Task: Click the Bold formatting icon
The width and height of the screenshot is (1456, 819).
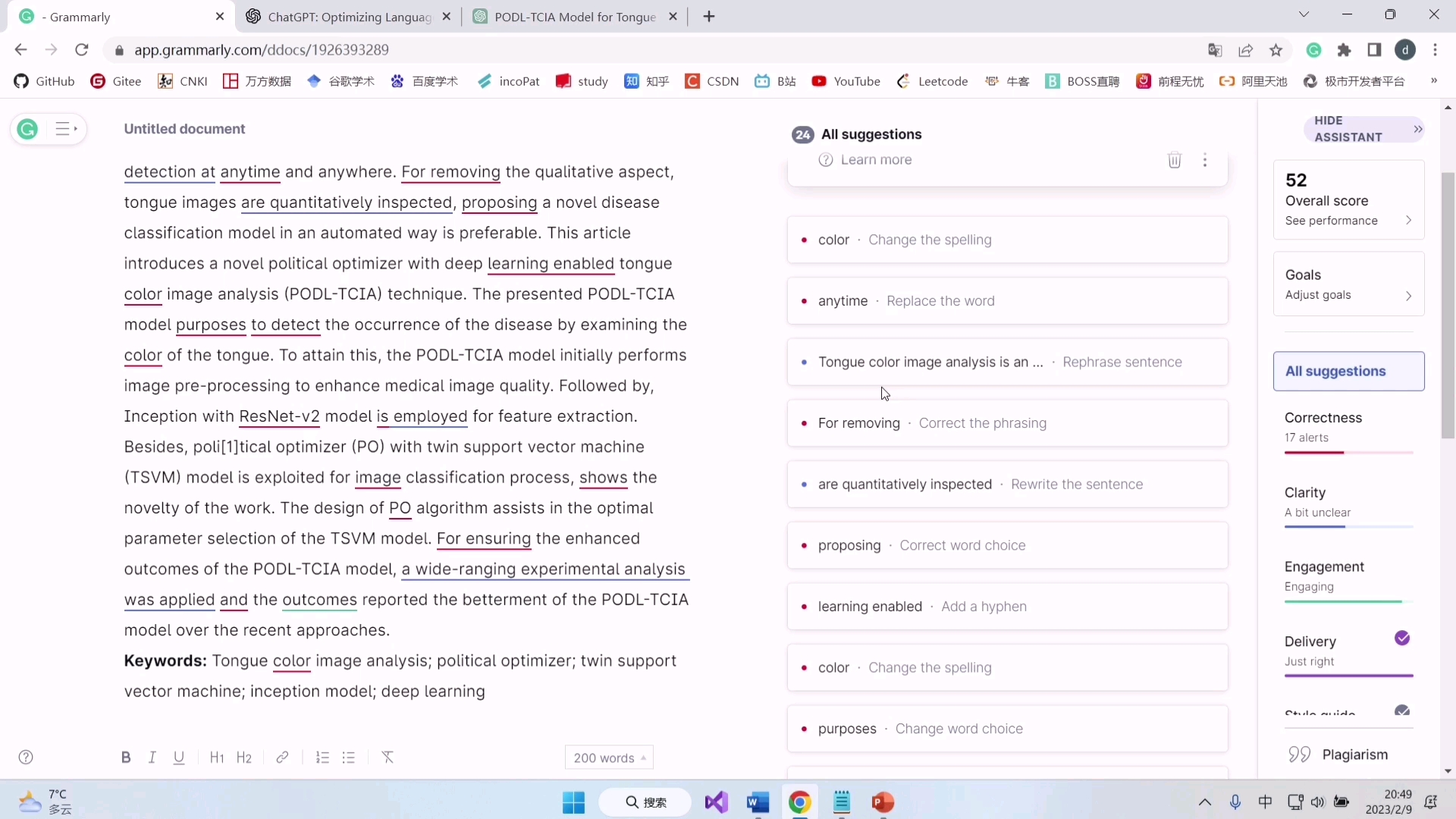Action: tap(126, 758)
